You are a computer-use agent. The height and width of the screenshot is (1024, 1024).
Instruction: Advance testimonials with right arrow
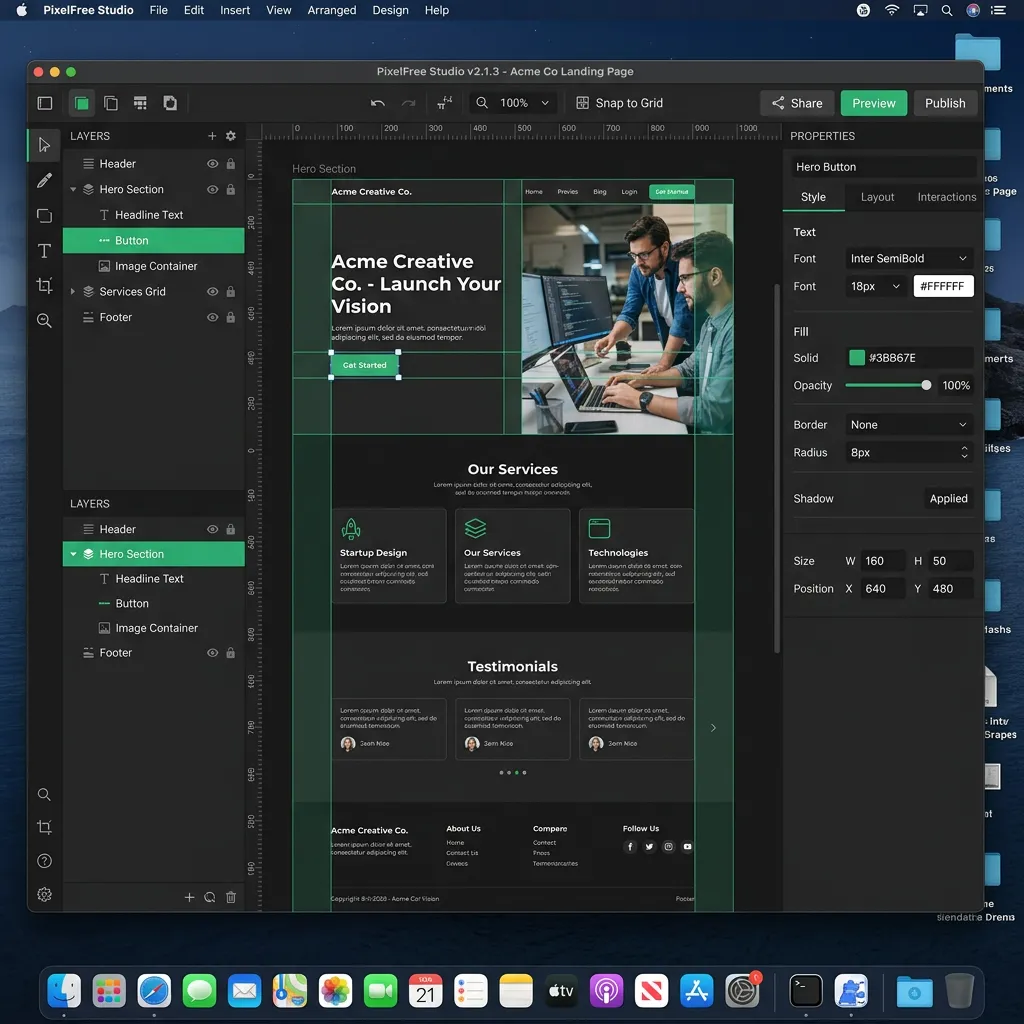[x=713, y=728]
